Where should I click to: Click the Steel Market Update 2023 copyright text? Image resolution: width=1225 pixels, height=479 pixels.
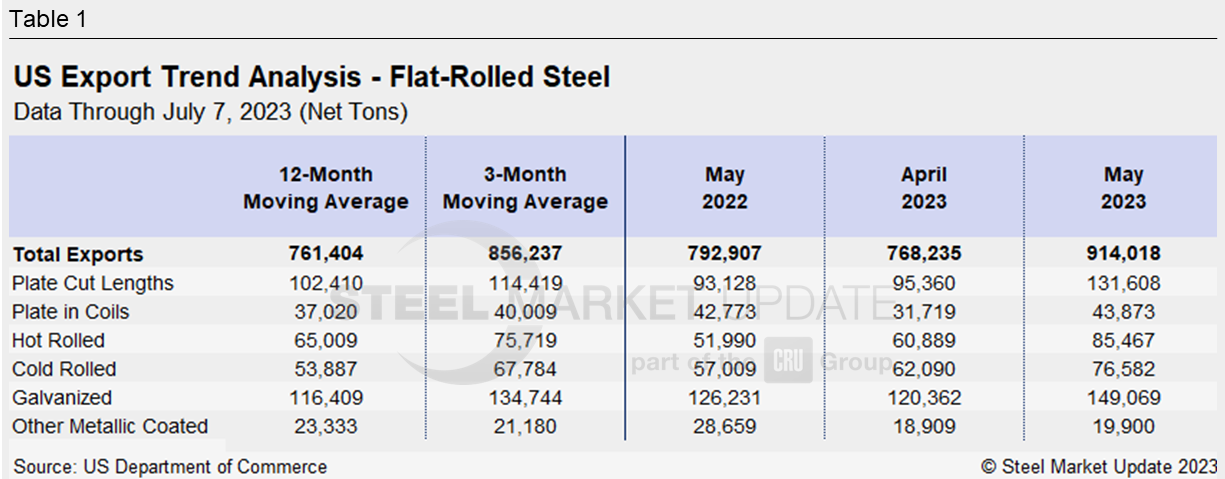(x=1099, y=466)
